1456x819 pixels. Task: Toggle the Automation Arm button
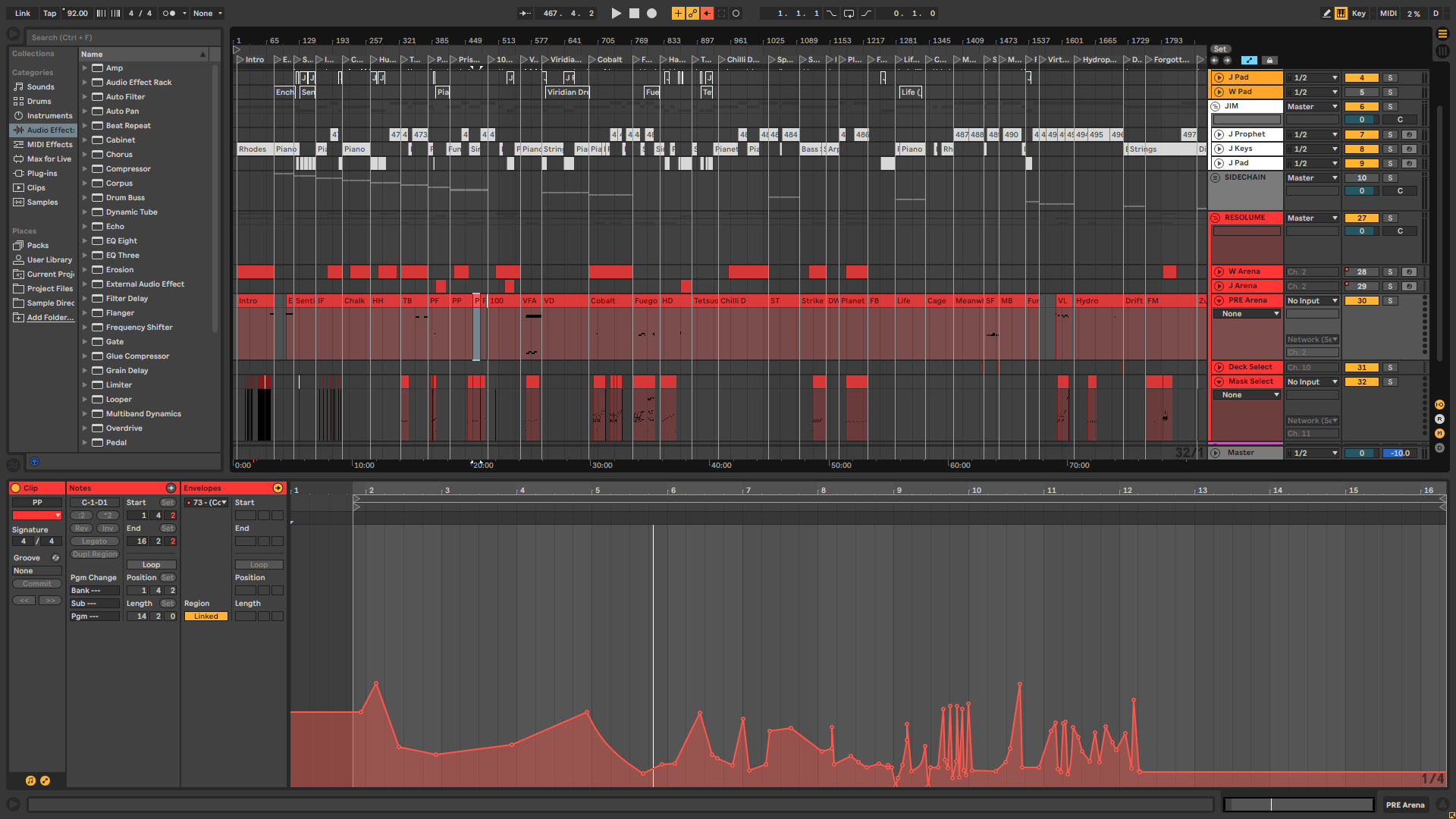pos(692,13)
